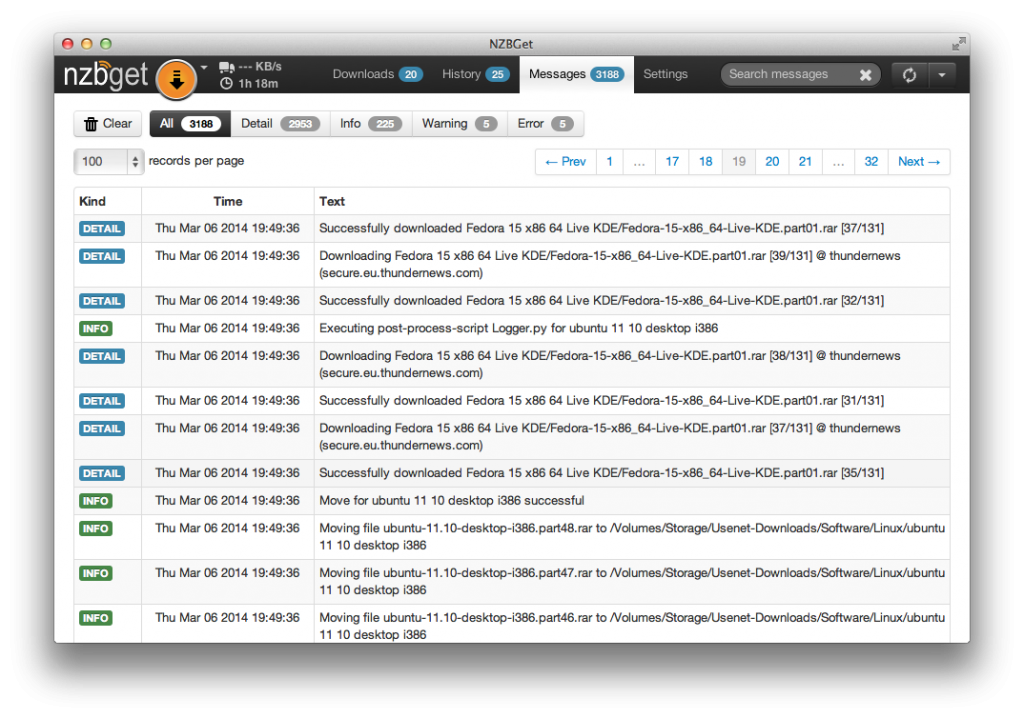1024x718 pixels.
Task: Enable the Warning messages filter
Action: click(459, 123)
